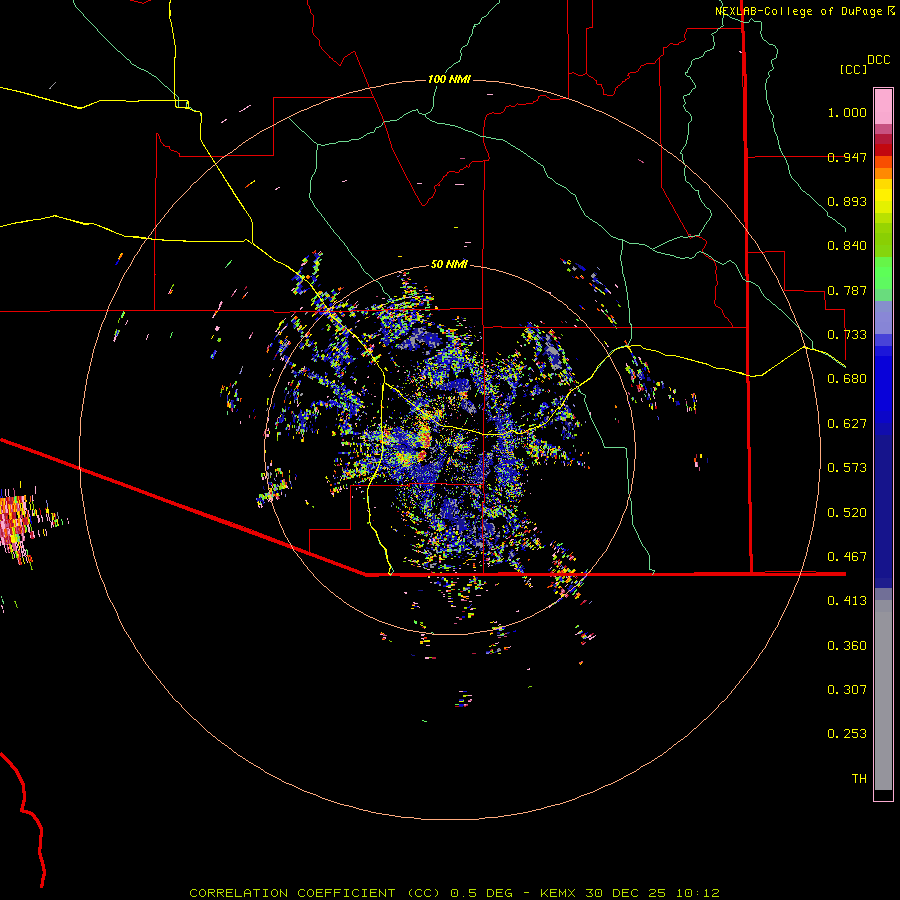The width and height of the screenshot is (900, 900).
Task: Click the 0.307 scale value
Action: 847,690
